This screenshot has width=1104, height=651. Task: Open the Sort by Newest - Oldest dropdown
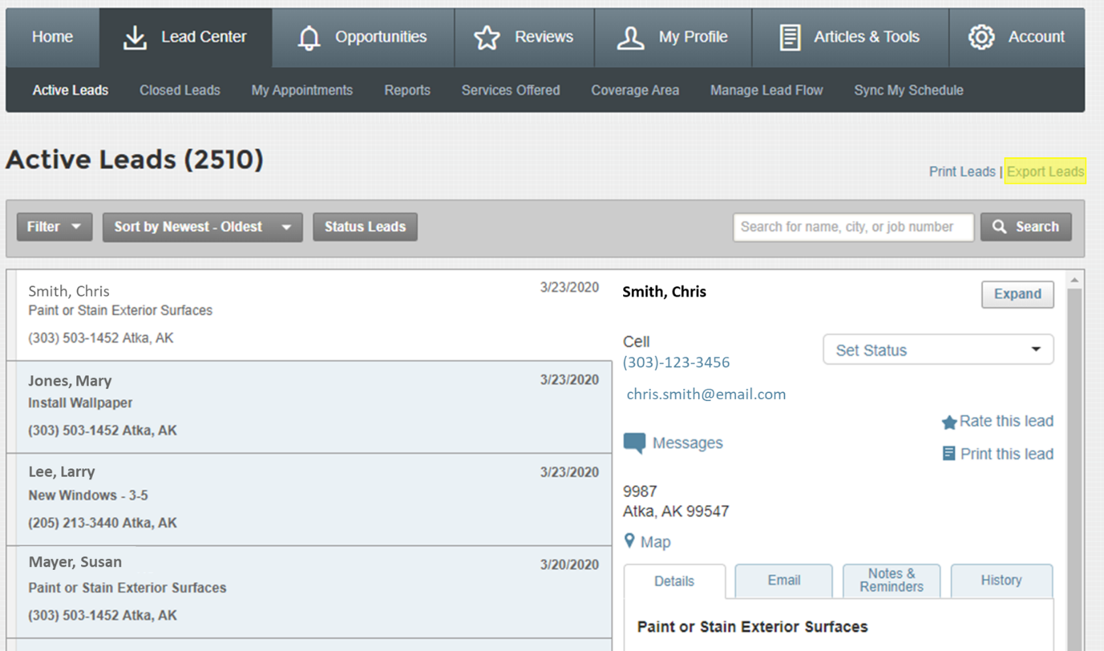[202, 227]
